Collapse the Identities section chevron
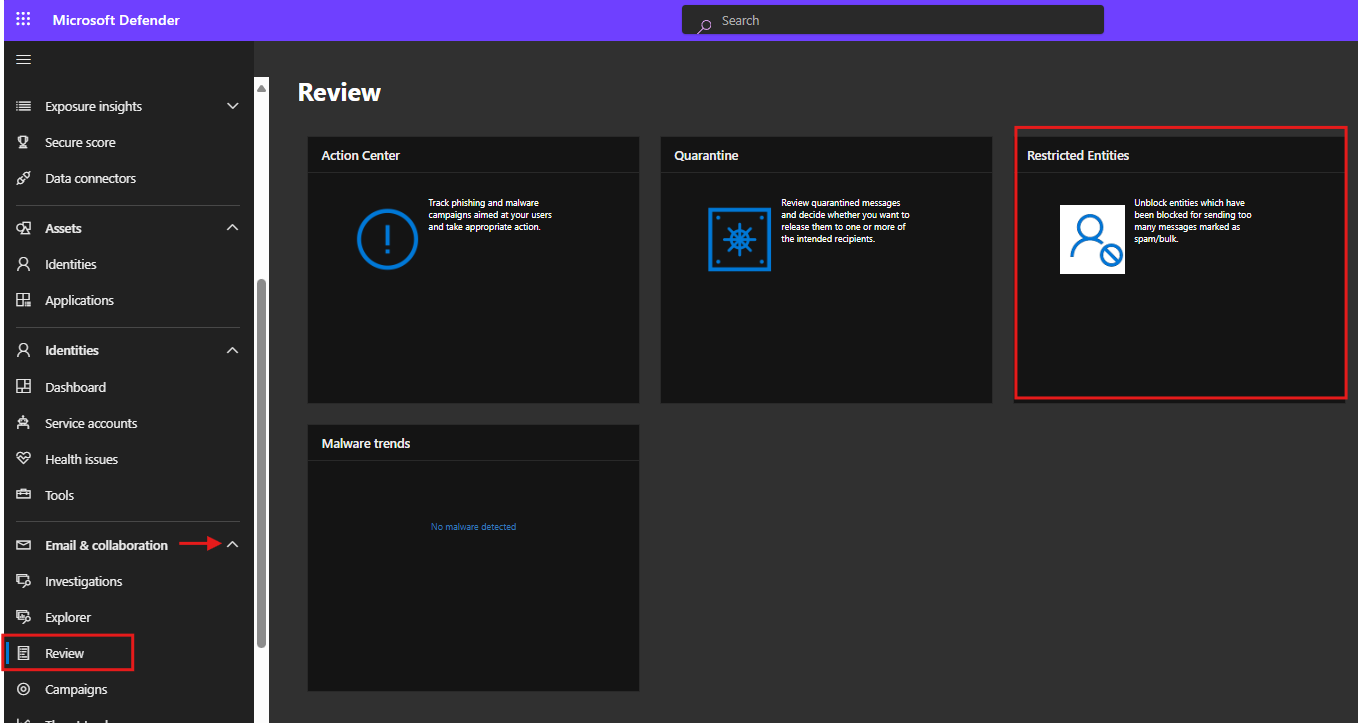The height and width of the screenshot is (723, 1358). [233, 350]
